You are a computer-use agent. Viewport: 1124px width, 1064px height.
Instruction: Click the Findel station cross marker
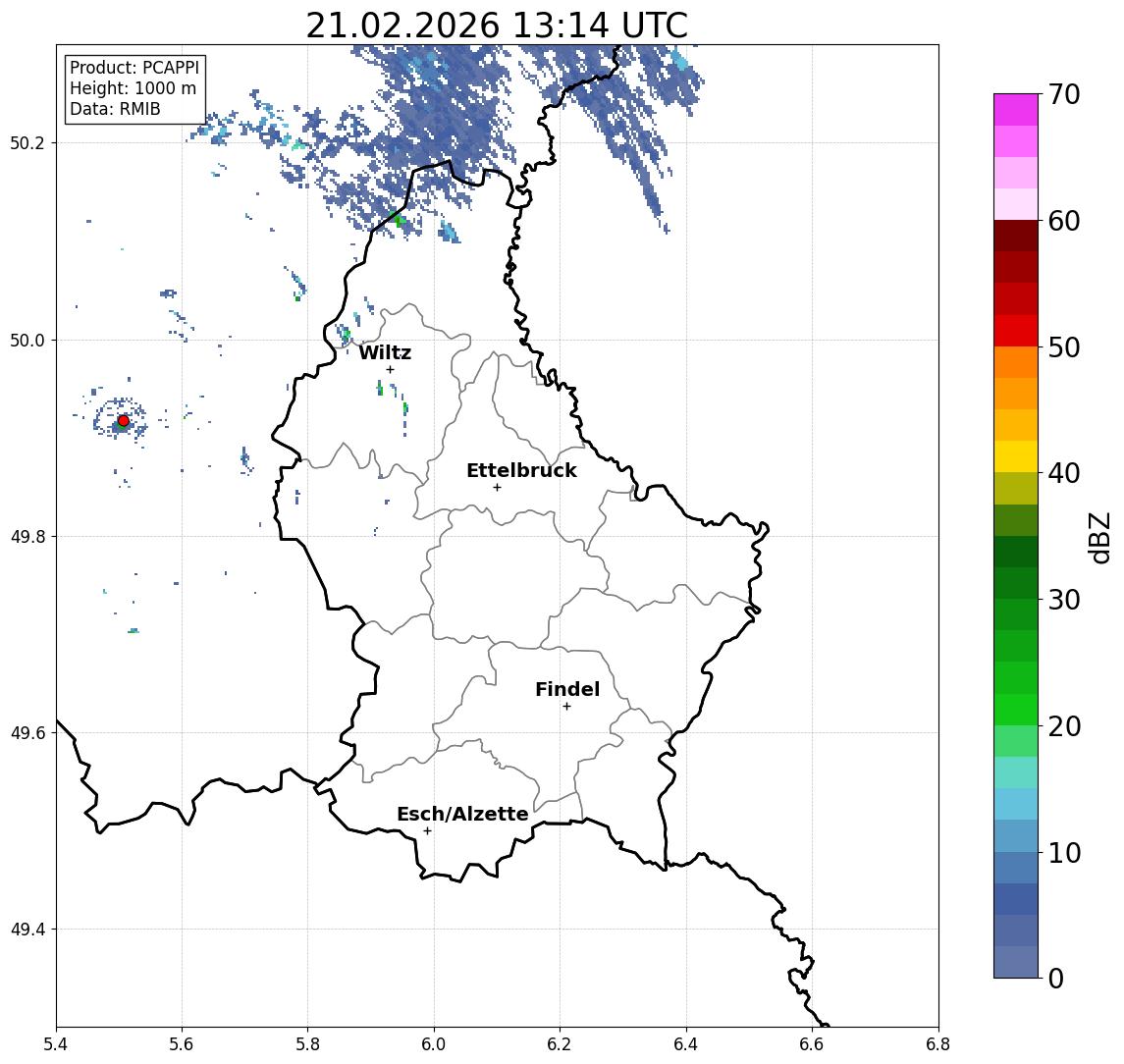pyautogui.click(x=566, y=707)
